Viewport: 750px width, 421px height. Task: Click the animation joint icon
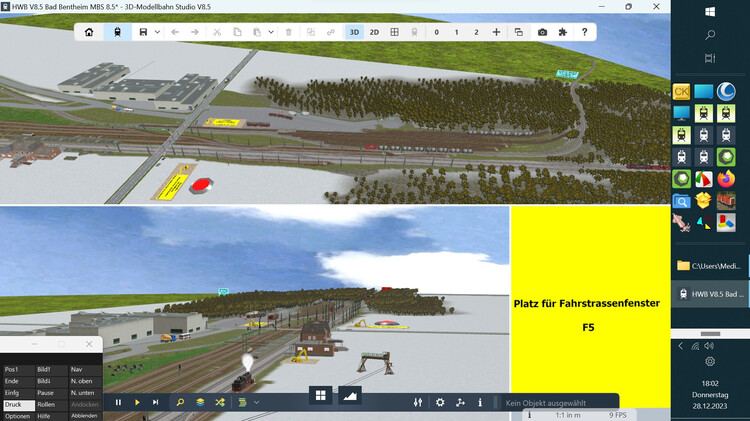(x=460, y=402)
